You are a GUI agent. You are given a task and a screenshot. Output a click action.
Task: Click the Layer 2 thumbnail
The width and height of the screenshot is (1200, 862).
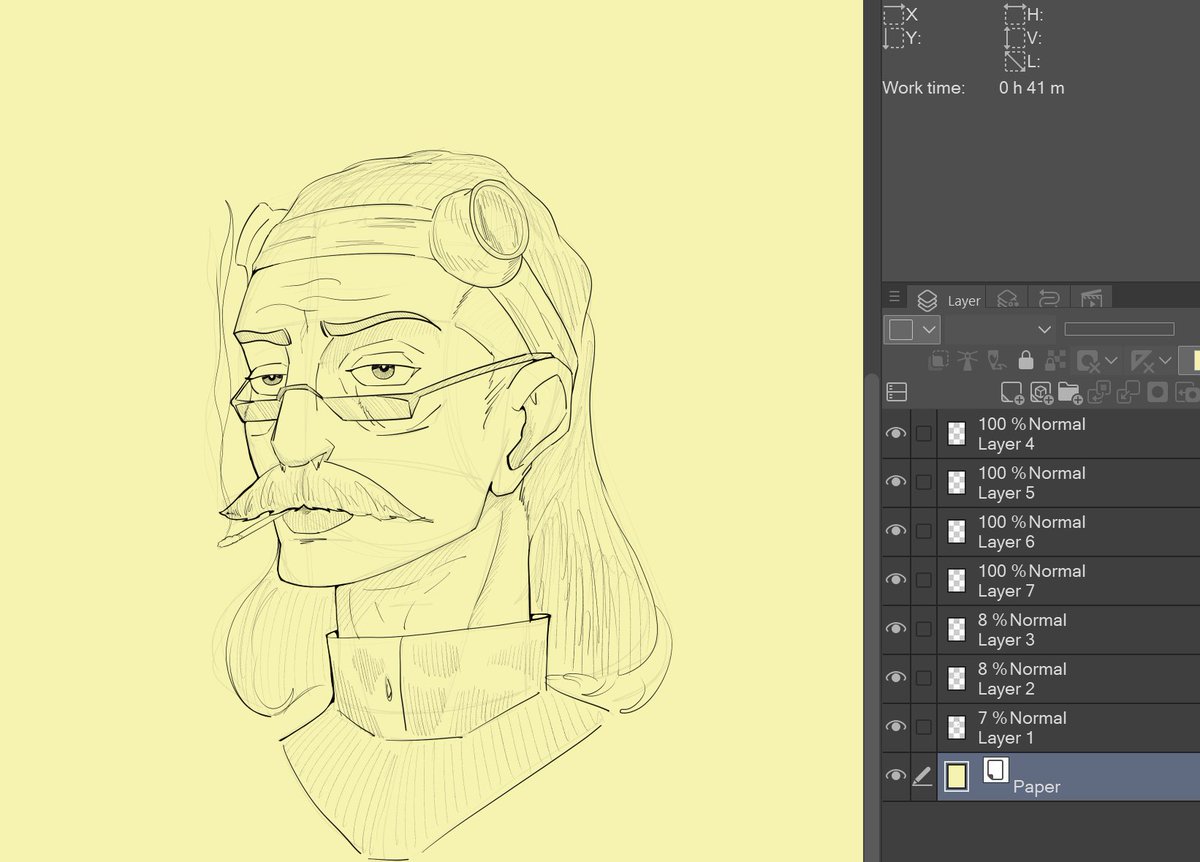click(956, 678)
